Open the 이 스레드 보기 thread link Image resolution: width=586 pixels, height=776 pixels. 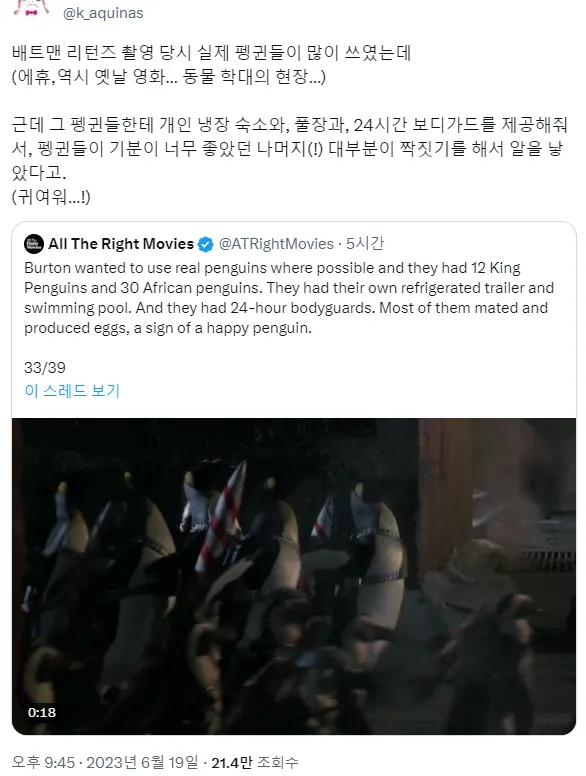72,391
